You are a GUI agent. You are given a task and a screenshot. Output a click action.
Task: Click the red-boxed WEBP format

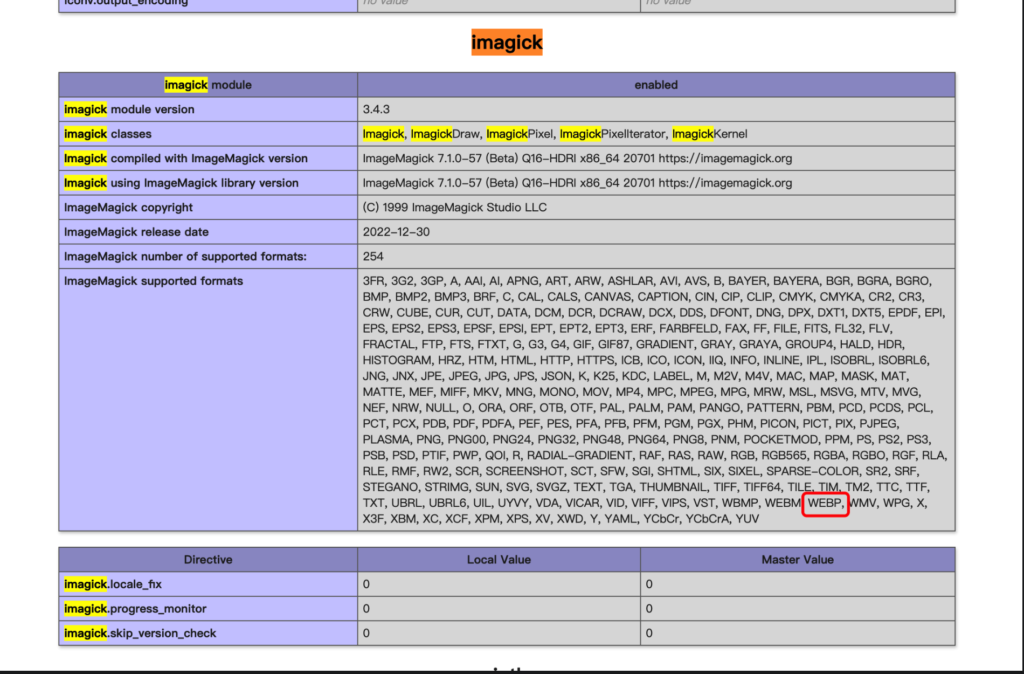825,503
